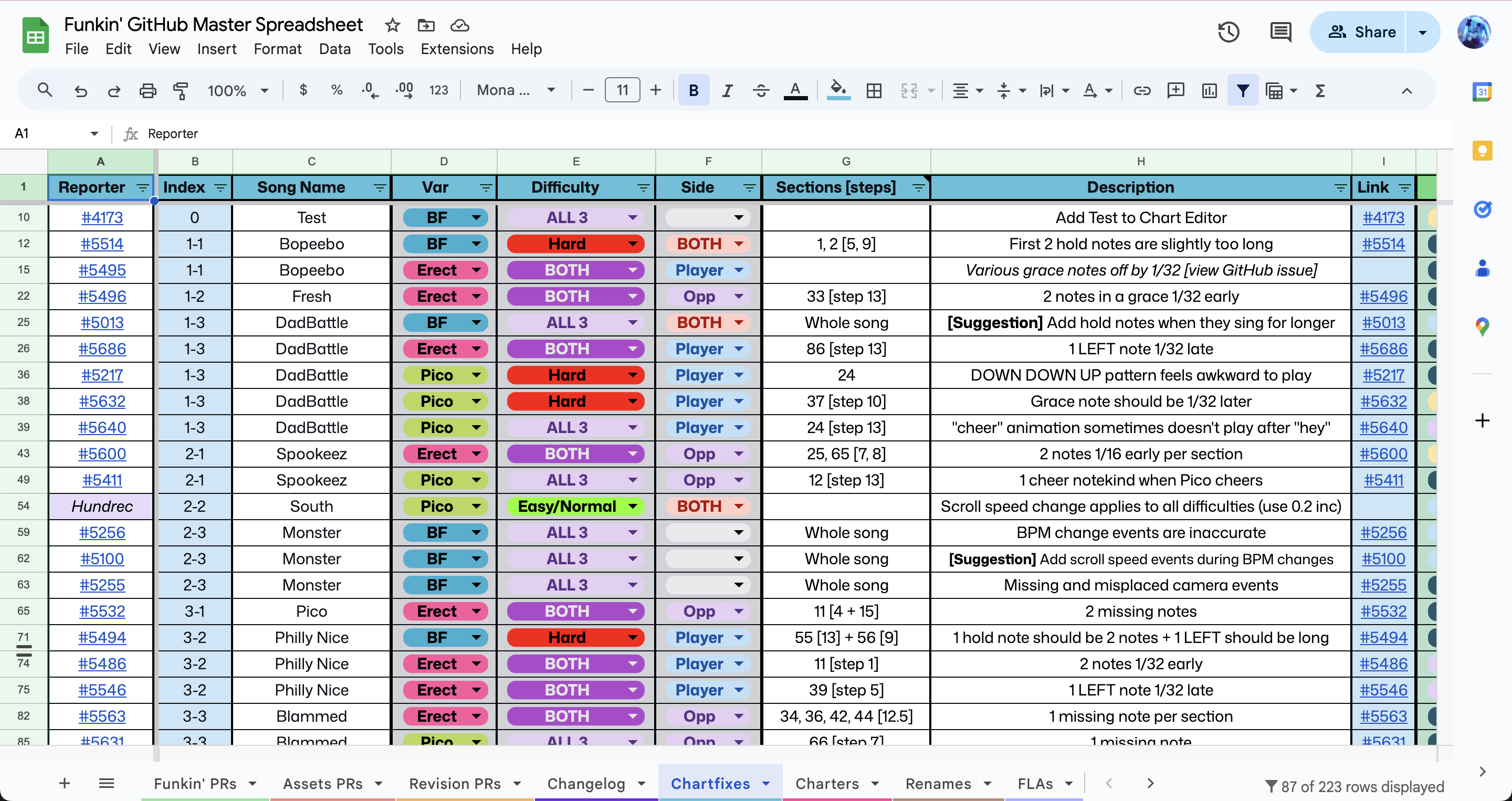Open the fill color bucket
The height and width of the screenshot is (801, 1512).
click(x=838, y=90)
